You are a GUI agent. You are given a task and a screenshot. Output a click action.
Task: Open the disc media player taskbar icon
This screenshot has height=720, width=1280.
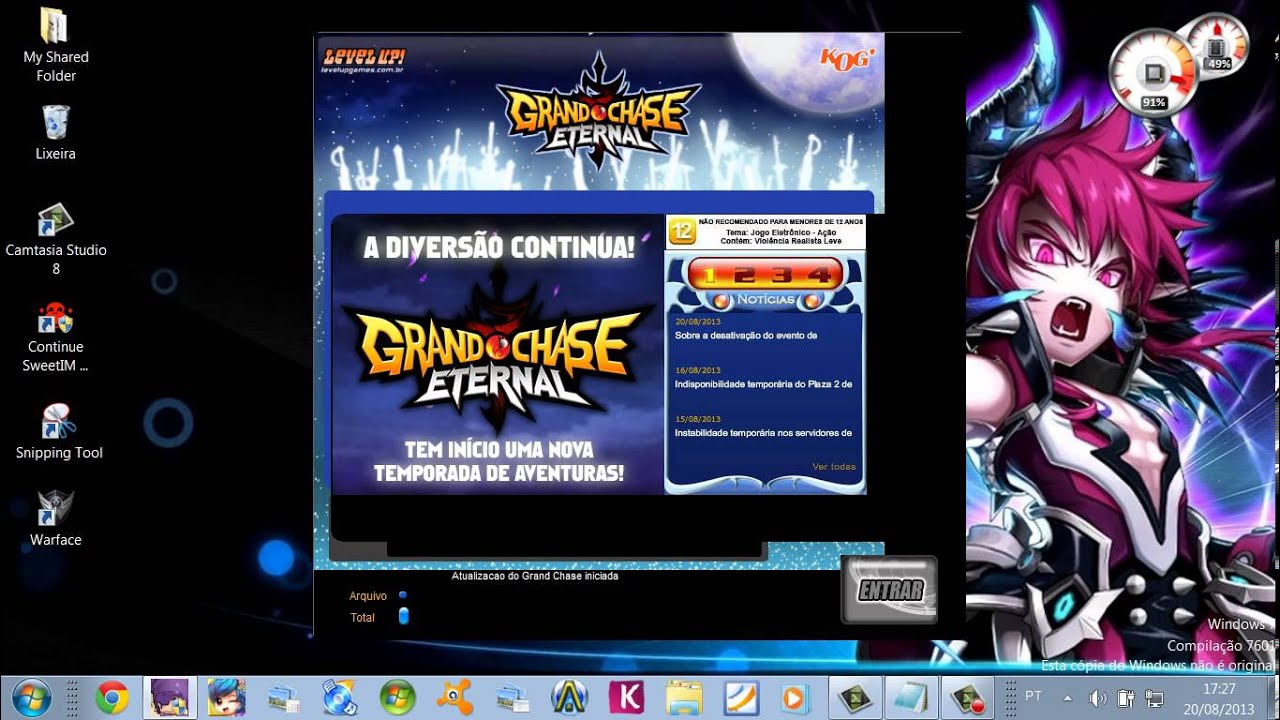pyautogui.click(x=340, y=697)
